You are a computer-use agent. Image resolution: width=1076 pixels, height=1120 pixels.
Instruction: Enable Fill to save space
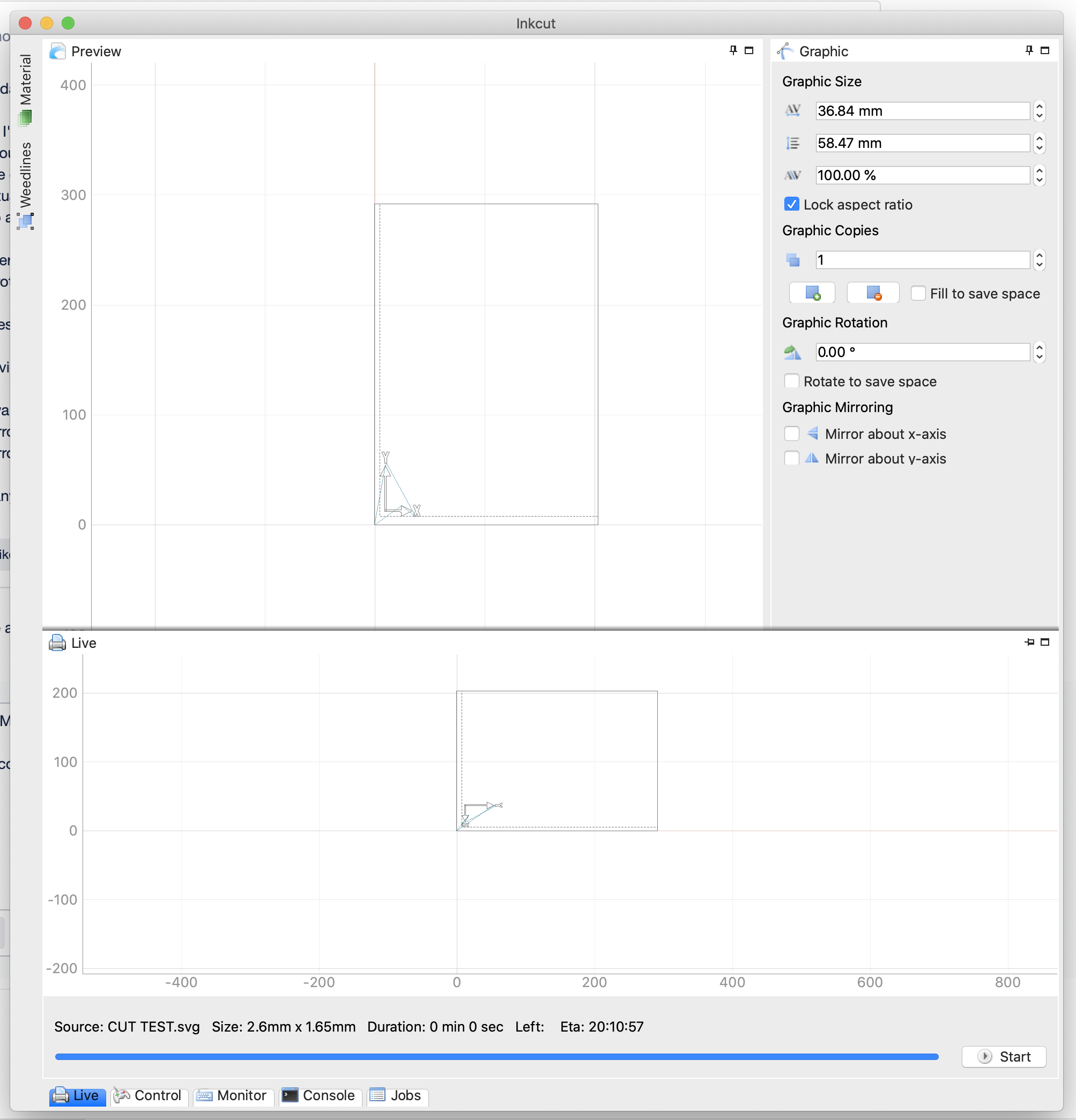coord(918,293)
